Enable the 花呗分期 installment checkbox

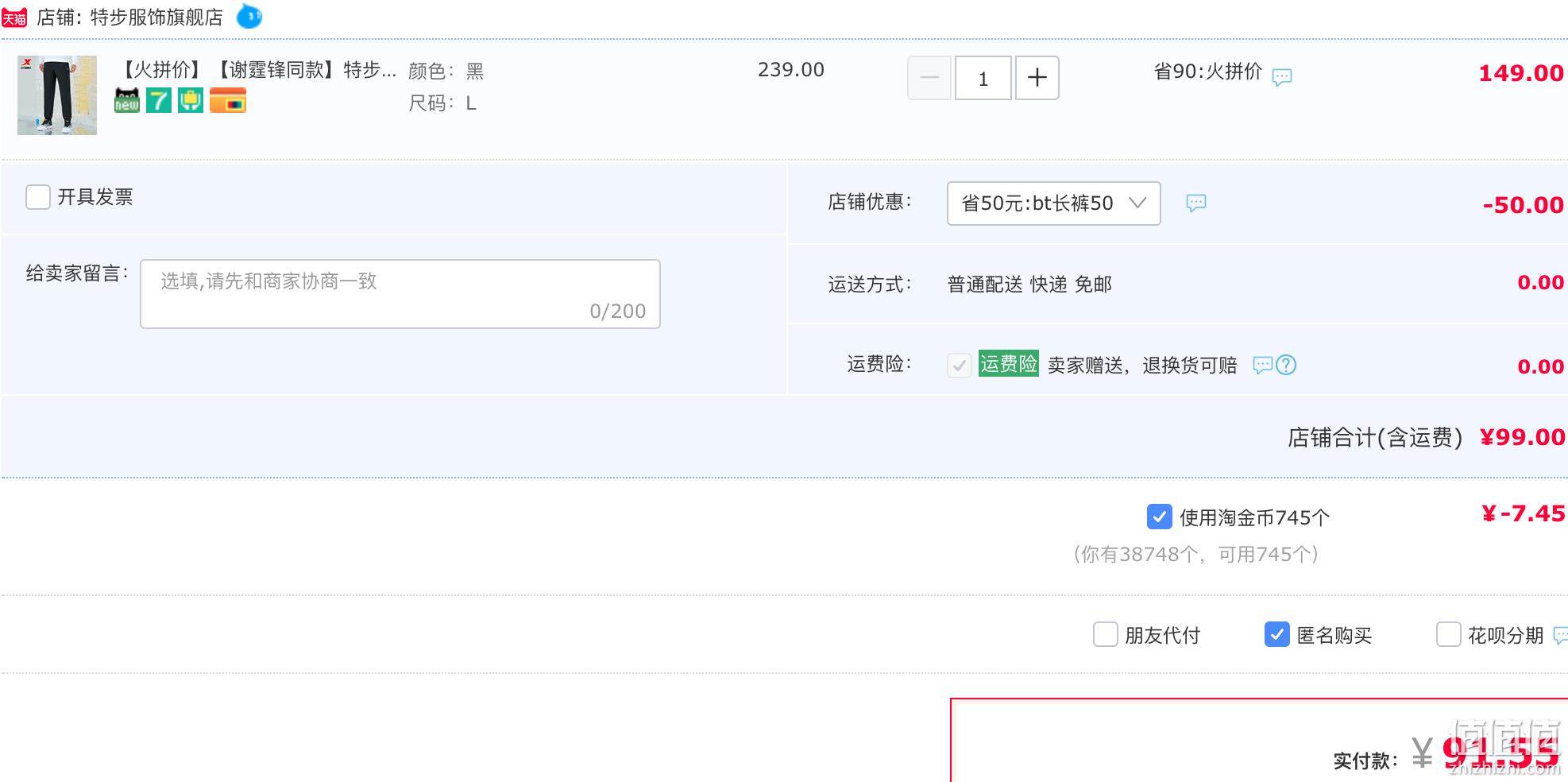point(1449,635)
